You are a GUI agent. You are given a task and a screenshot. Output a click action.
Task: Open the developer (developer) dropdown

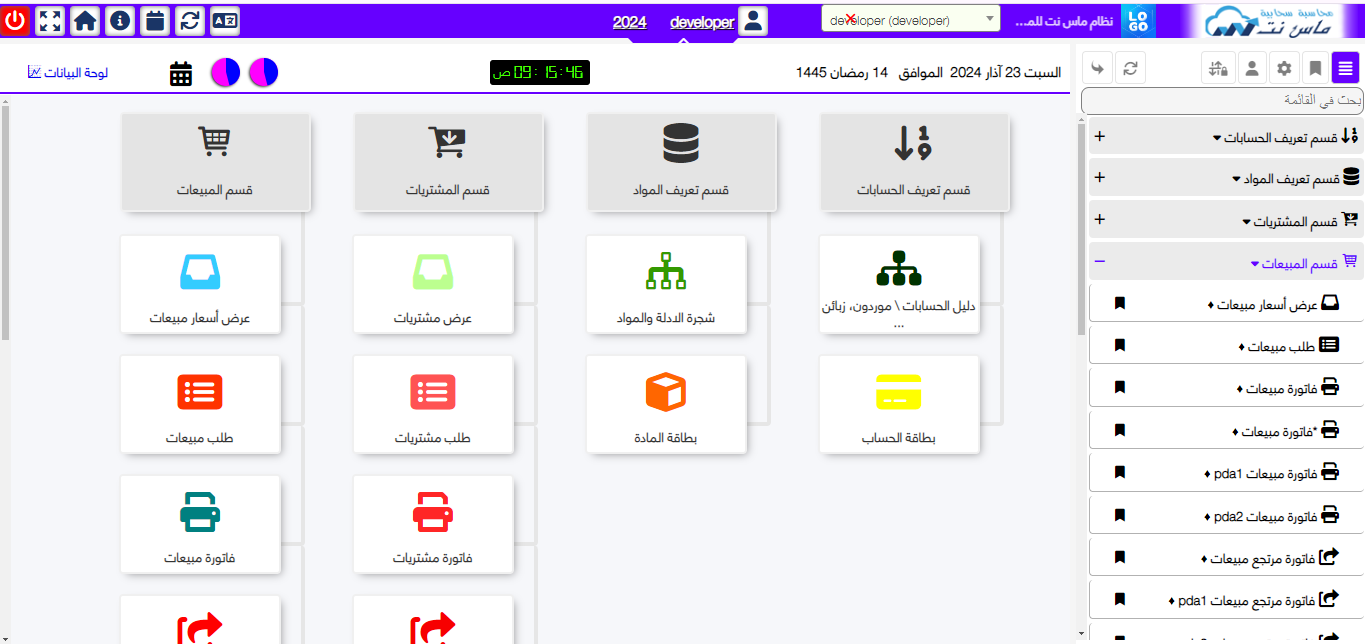[910, 17]
